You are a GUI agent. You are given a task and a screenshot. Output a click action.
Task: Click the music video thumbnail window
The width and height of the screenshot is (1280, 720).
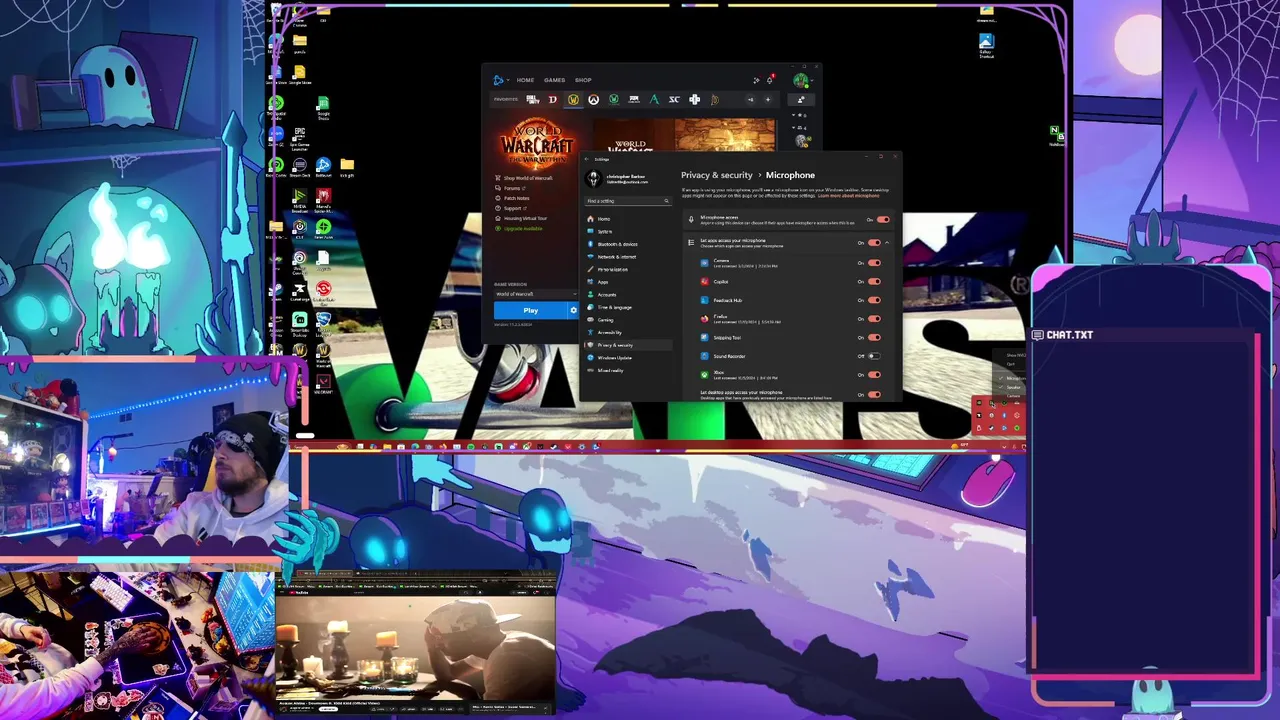click(415, 647)
